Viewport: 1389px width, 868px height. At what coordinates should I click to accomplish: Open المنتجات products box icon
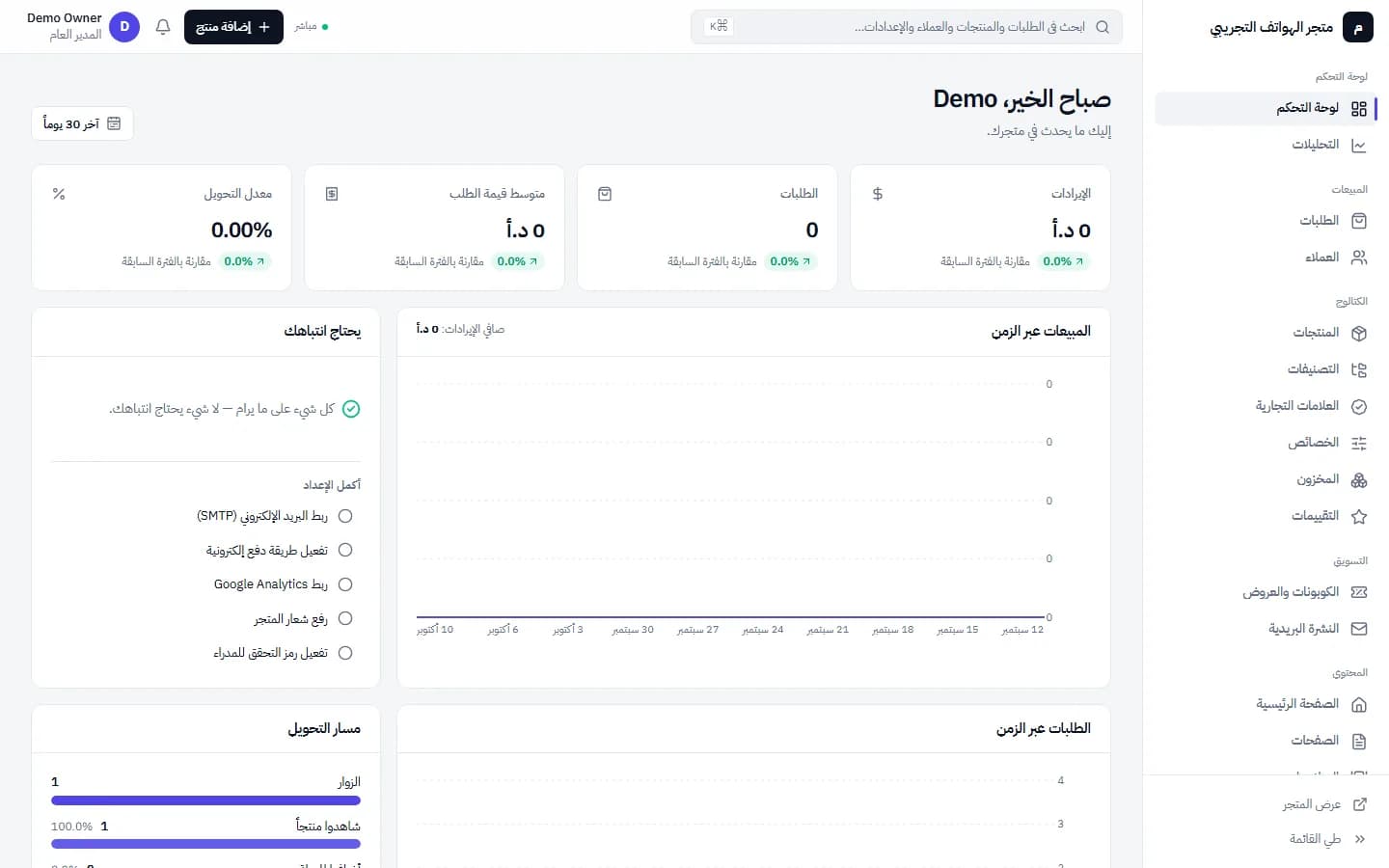point(1359,333)
